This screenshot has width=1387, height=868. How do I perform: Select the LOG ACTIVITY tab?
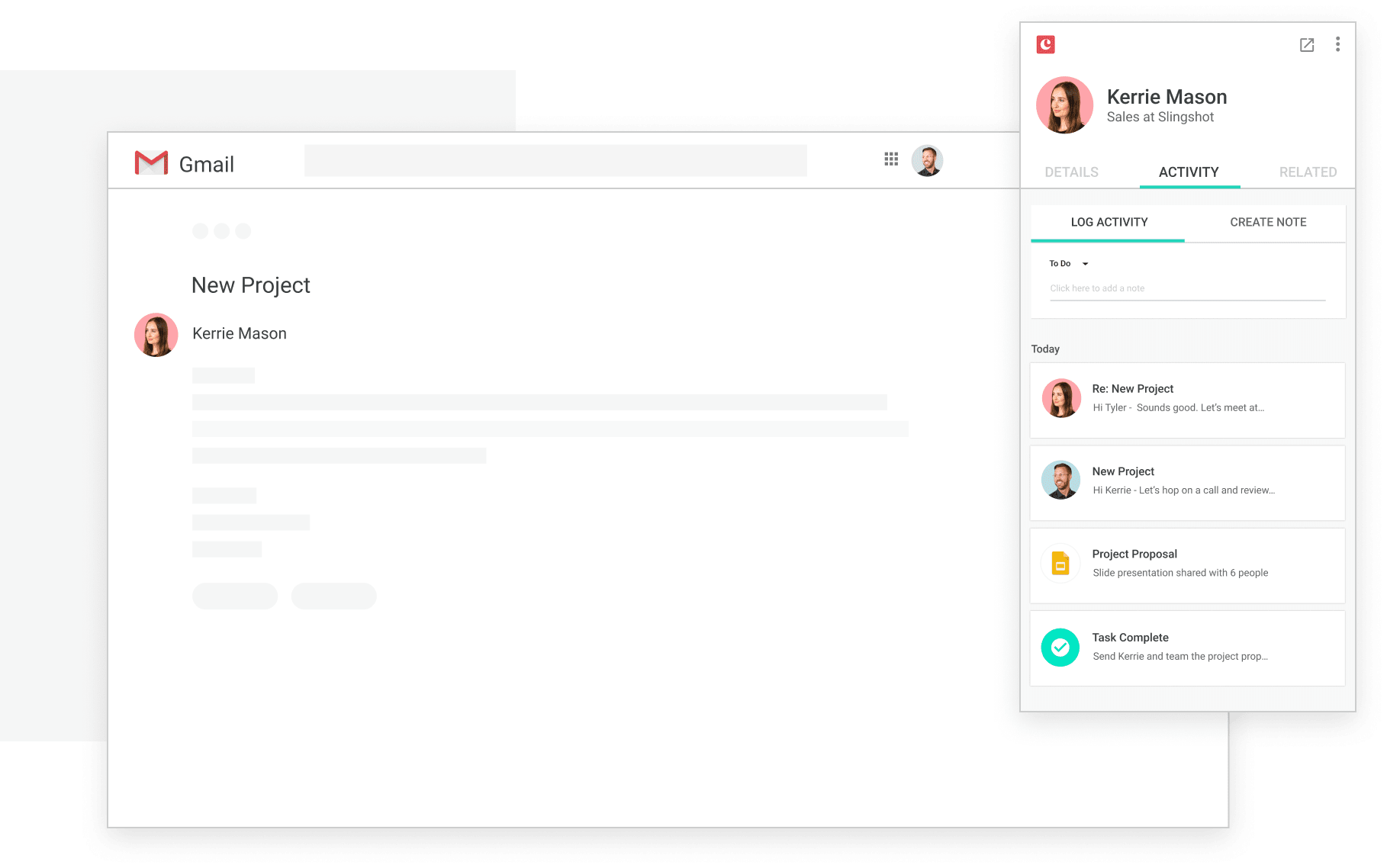(1109, 223)
